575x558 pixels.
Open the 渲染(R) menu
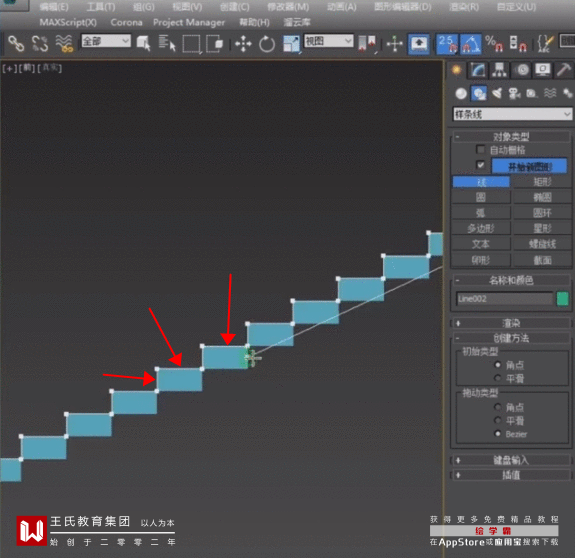click(464, 7)
